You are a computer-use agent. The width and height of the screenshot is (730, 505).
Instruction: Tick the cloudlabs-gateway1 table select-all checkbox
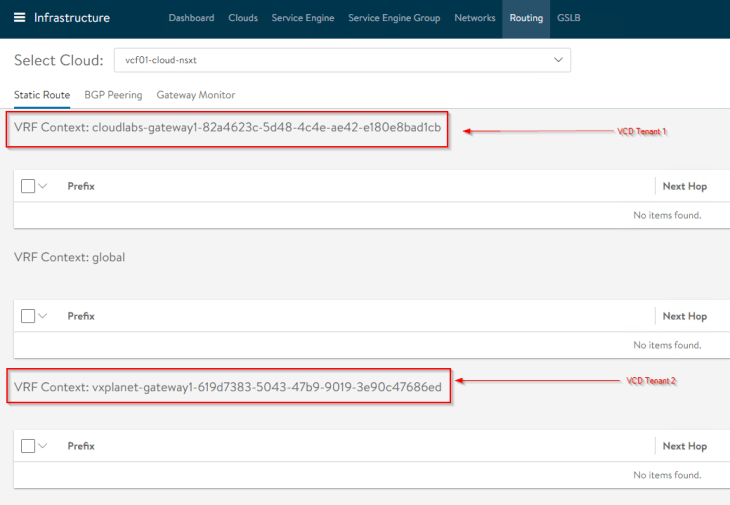28,186
